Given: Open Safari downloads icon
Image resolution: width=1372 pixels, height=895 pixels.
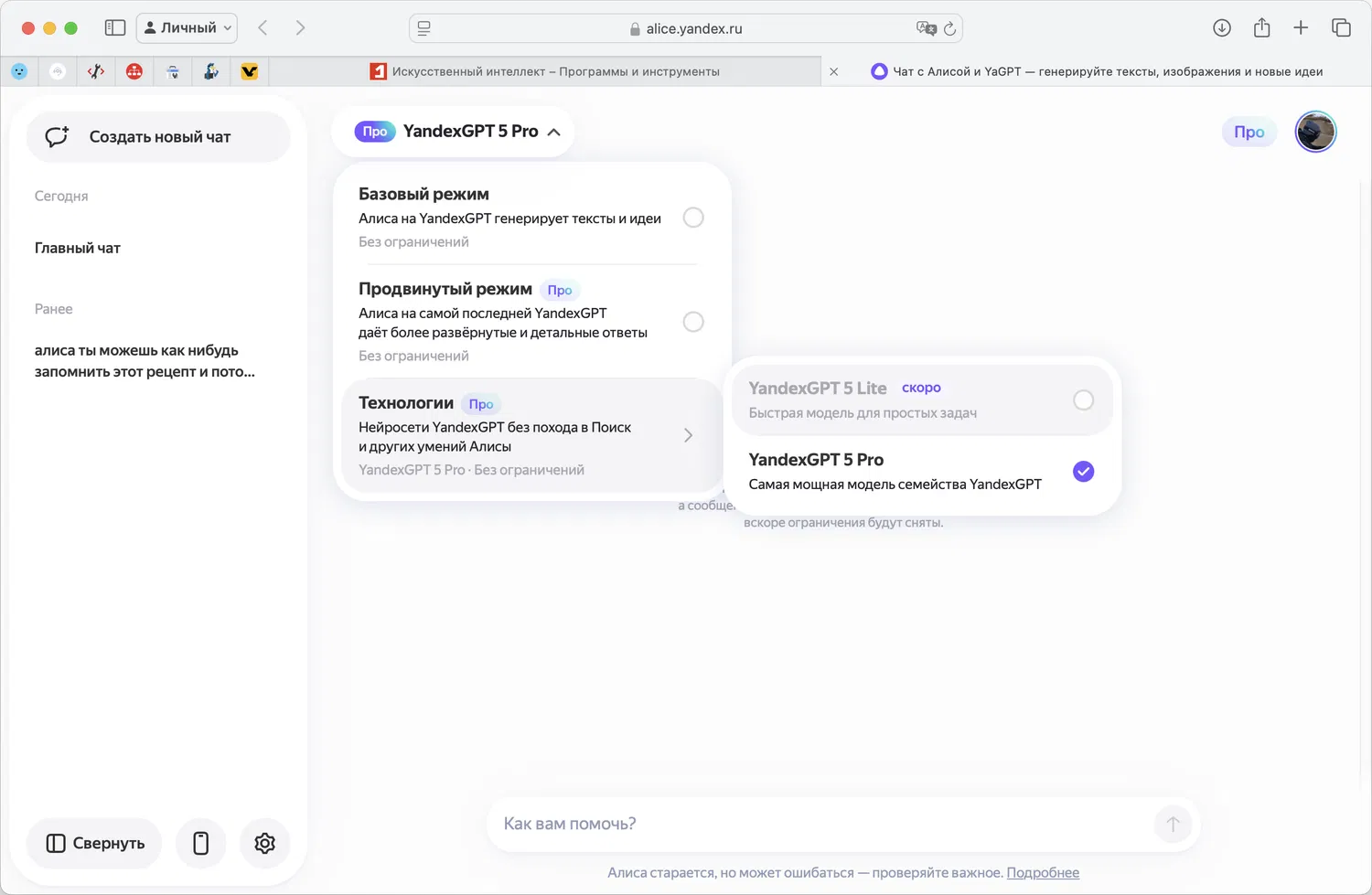Looking at the screenshot, I should click(1222, 27).
